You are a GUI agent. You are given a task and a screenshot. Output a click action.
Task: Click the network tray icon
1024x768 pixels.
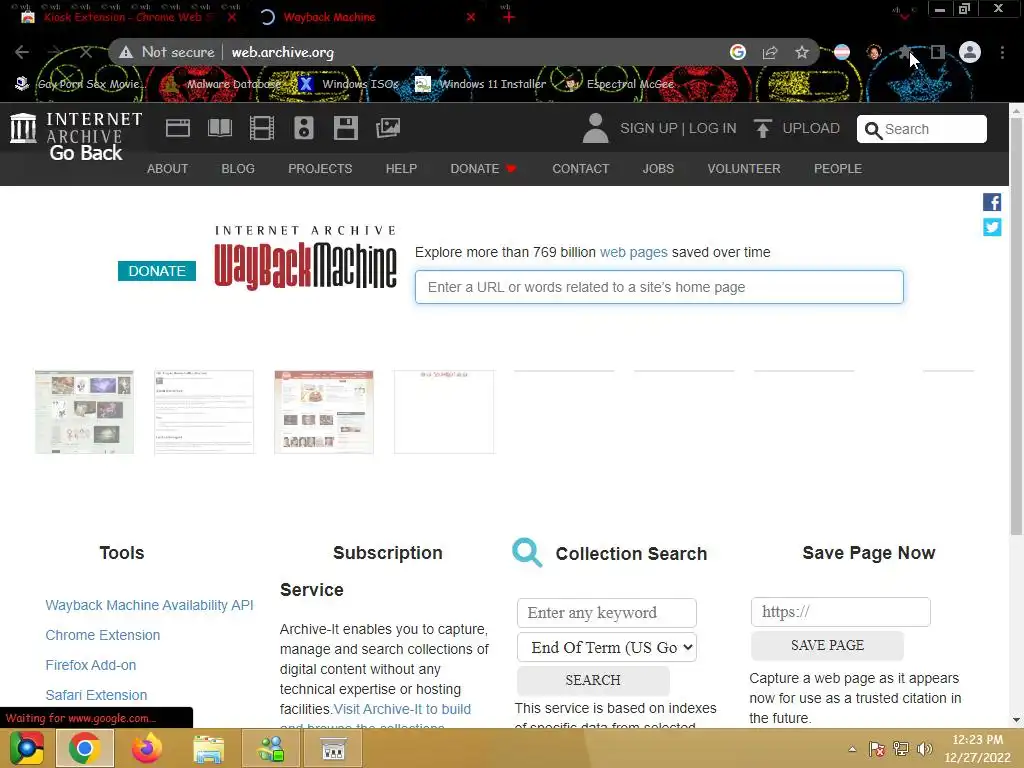(901, 749)
